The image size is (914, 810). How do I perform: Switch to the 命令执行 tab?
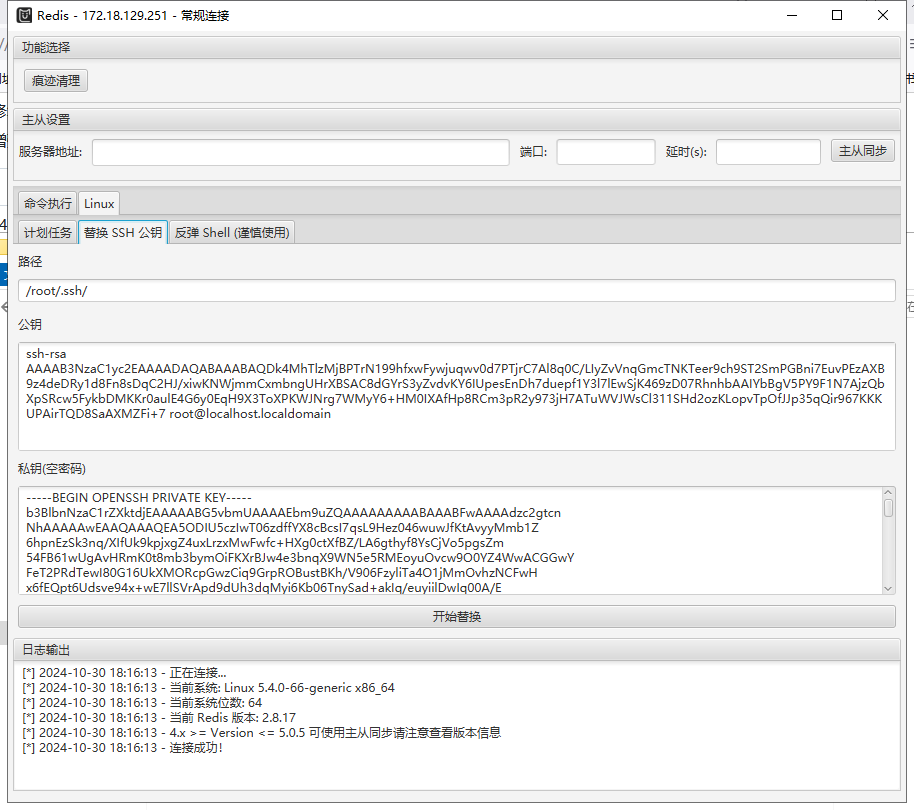pyautogui.click(x=48, y=203)
